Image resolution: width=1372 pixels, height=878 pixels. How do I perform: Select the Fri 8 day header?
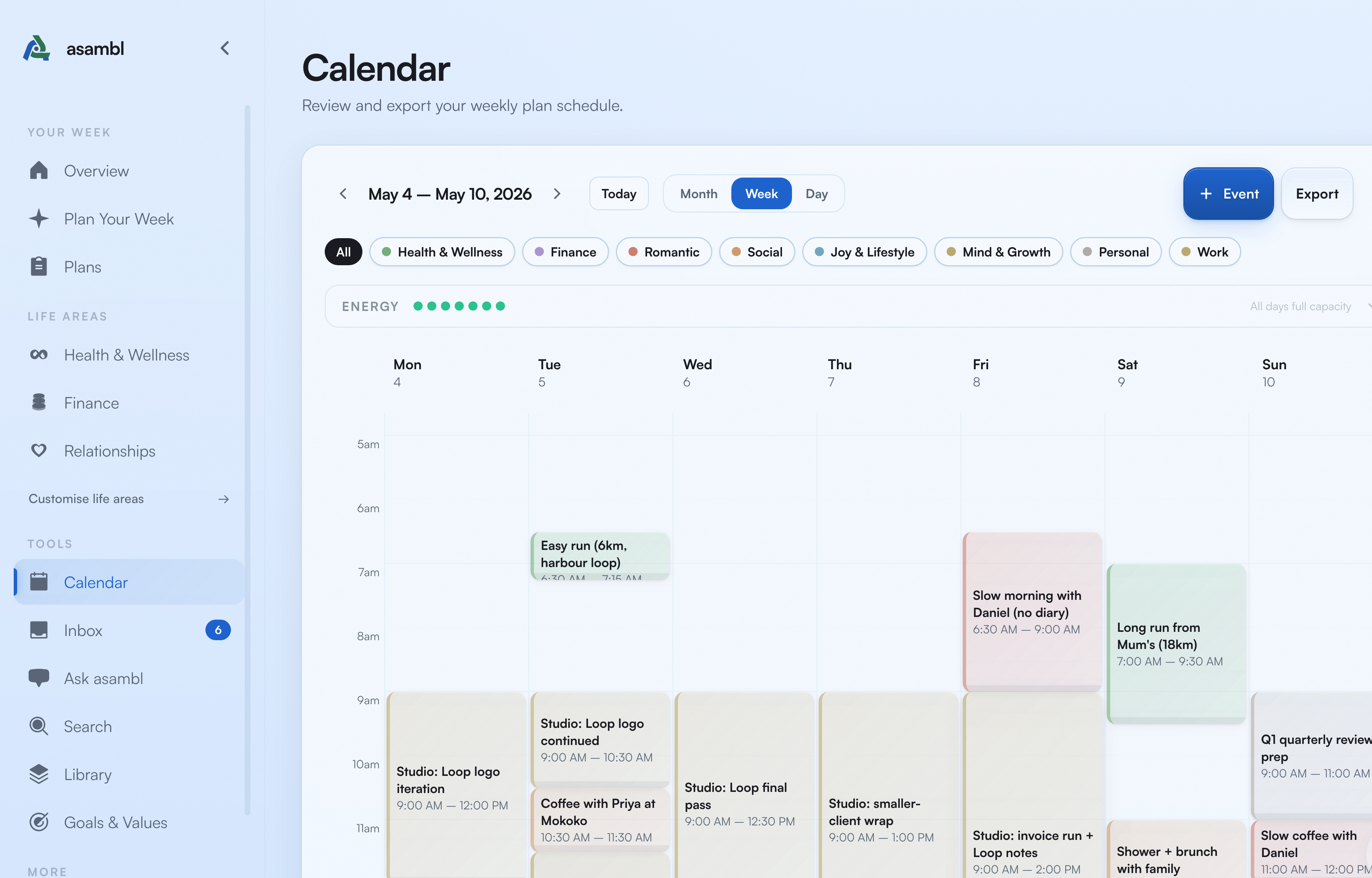[x=980, y=373]
